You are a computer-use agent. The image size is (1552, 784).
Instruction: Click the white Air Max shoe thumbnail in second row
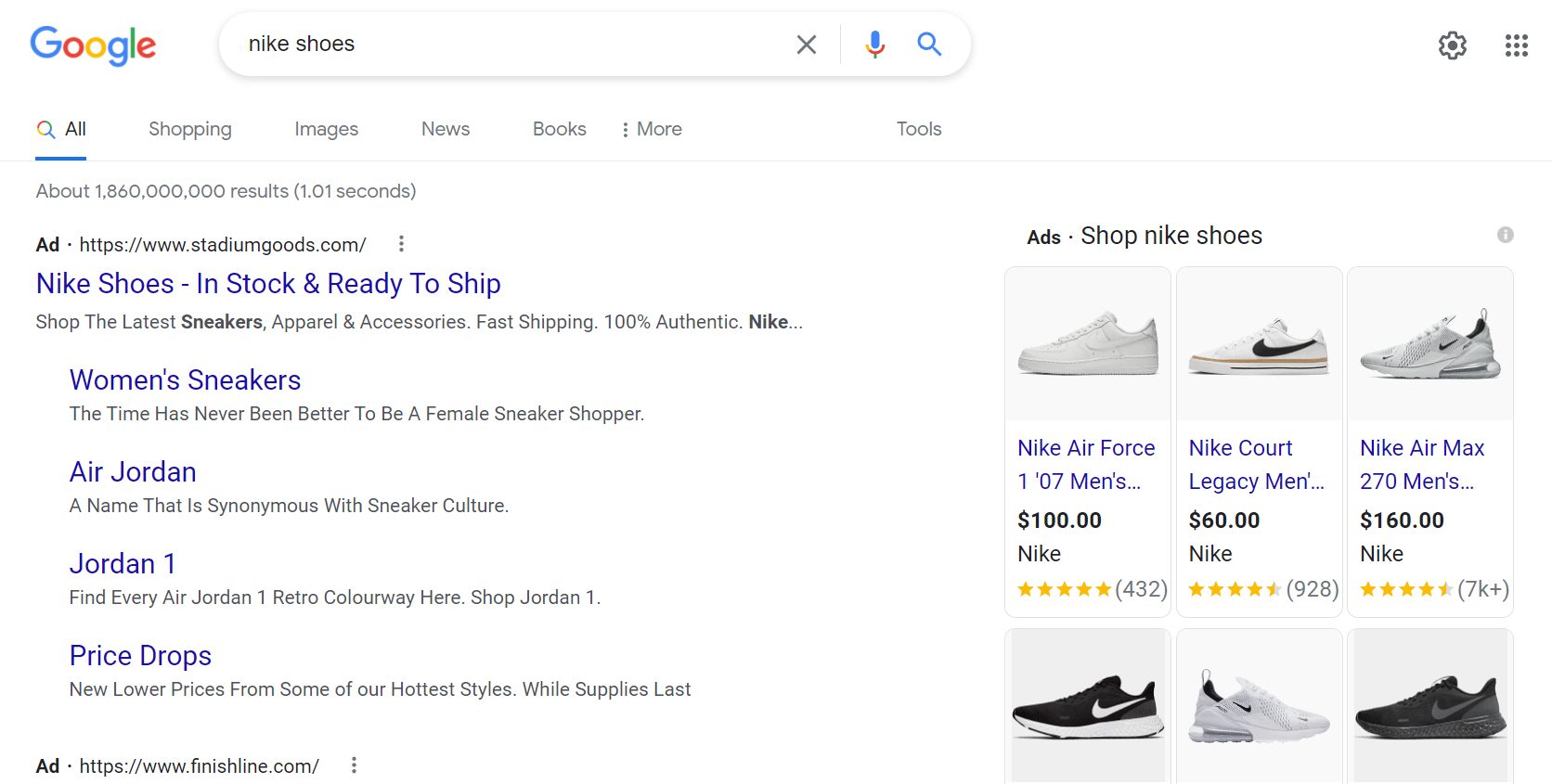coord(1260,706)
